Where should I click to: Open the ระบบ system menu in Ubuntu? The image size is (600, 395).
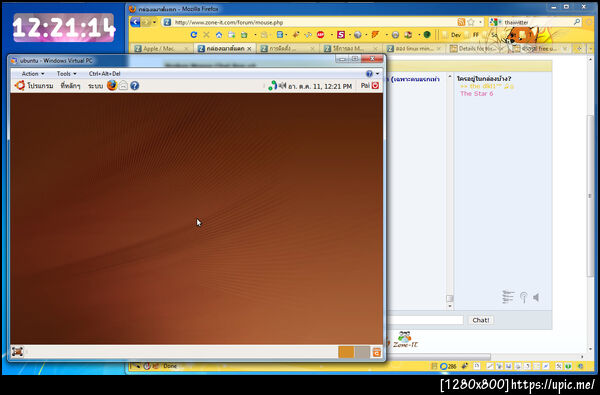tap(95, 86)
